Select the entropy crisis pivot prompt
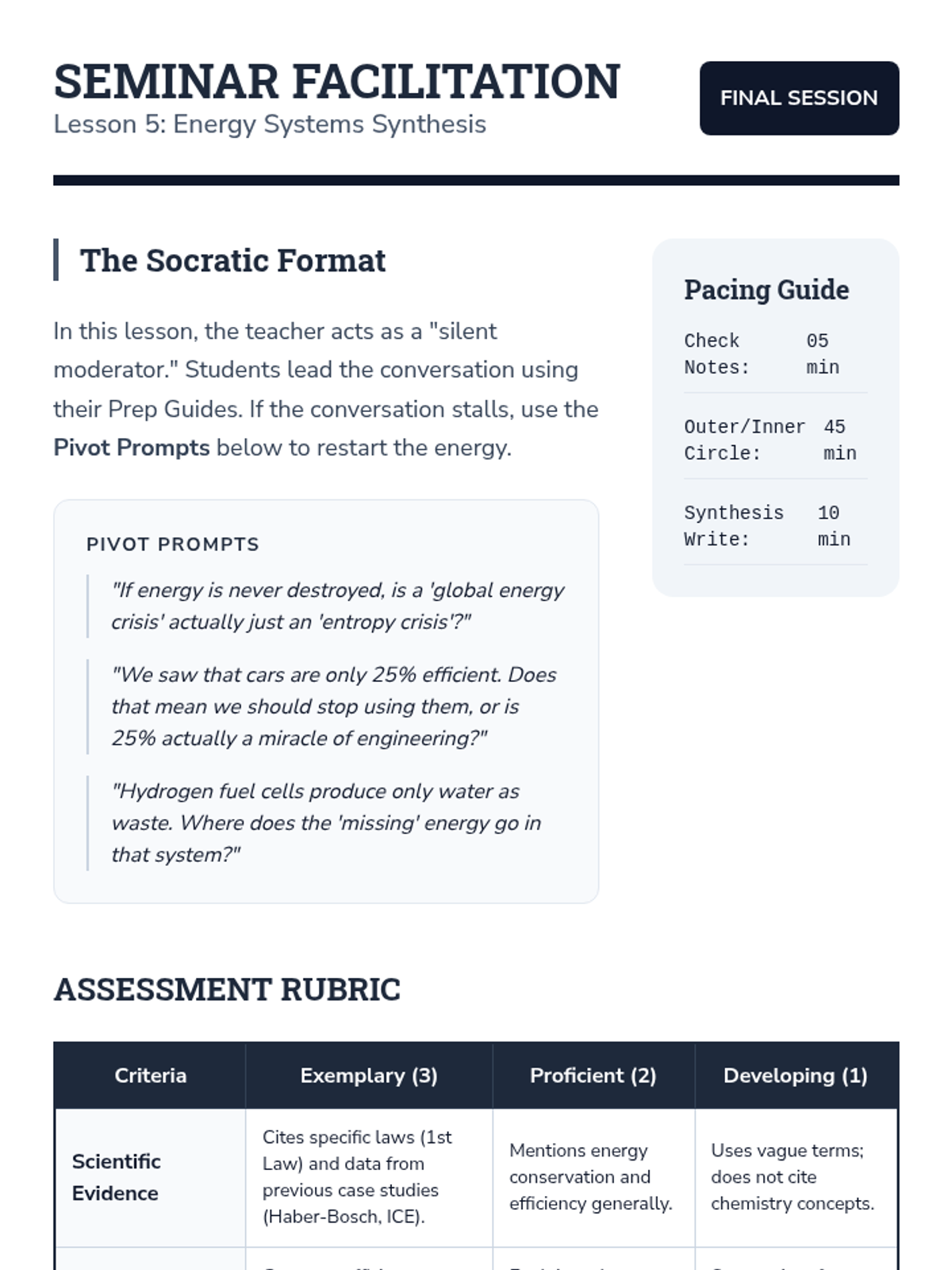952x1270 pixels. [337, 606]
